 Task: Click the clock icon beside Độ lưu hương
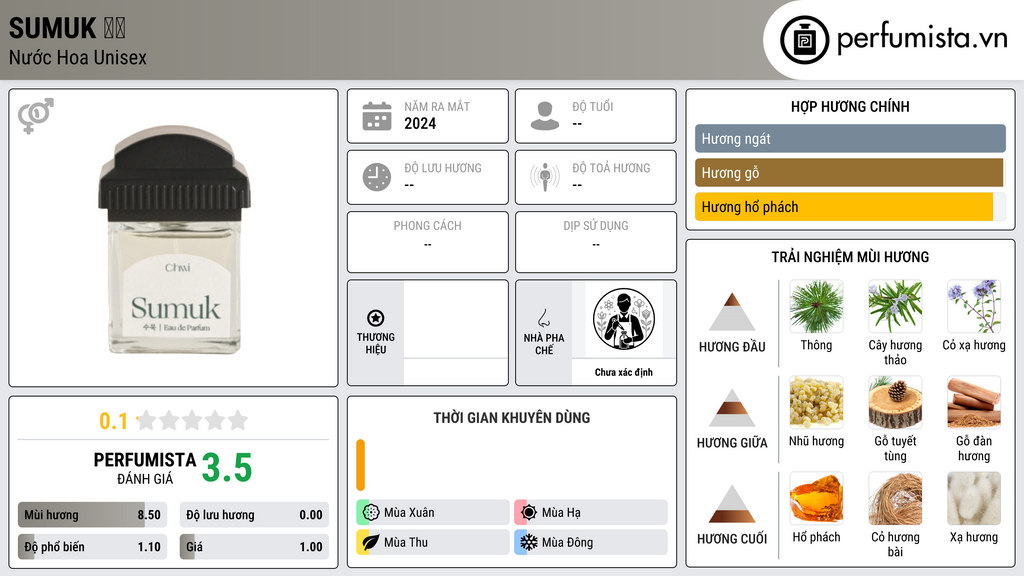tap(377, 177)
